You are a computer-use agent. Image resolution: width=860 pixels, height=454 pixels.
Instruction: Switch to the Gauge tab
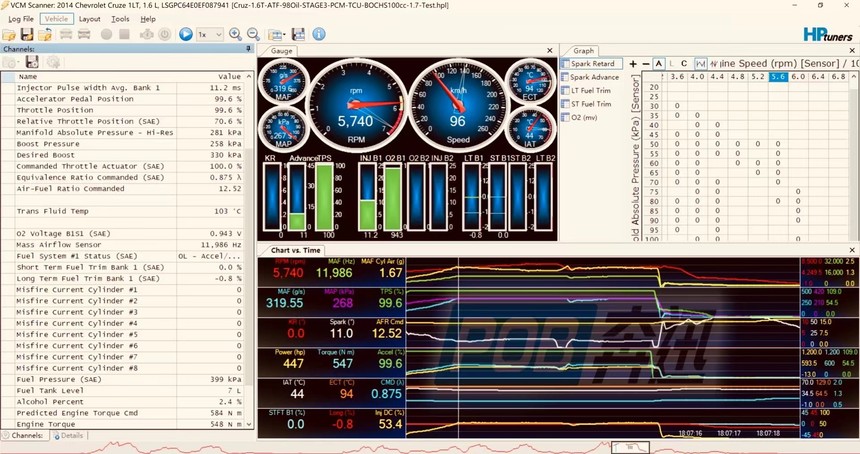281,50
